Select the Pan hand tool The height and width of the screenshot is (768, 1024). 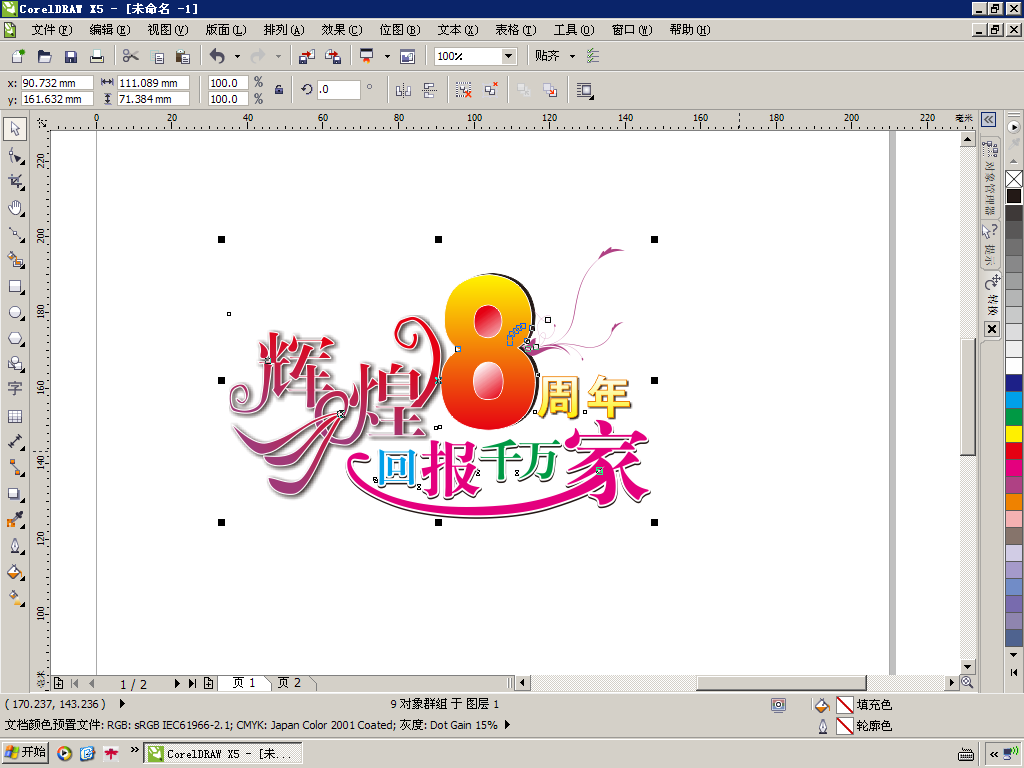tap(15, 208)
